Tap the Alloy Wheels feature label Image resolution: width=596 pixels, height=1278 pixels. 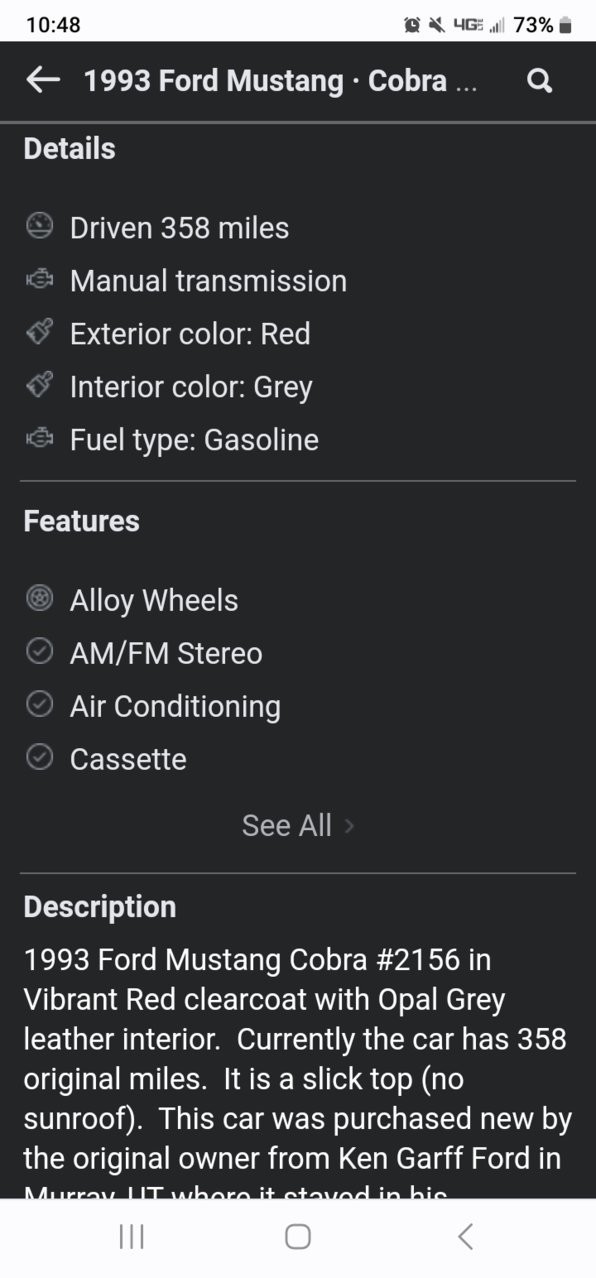(154, 601)
